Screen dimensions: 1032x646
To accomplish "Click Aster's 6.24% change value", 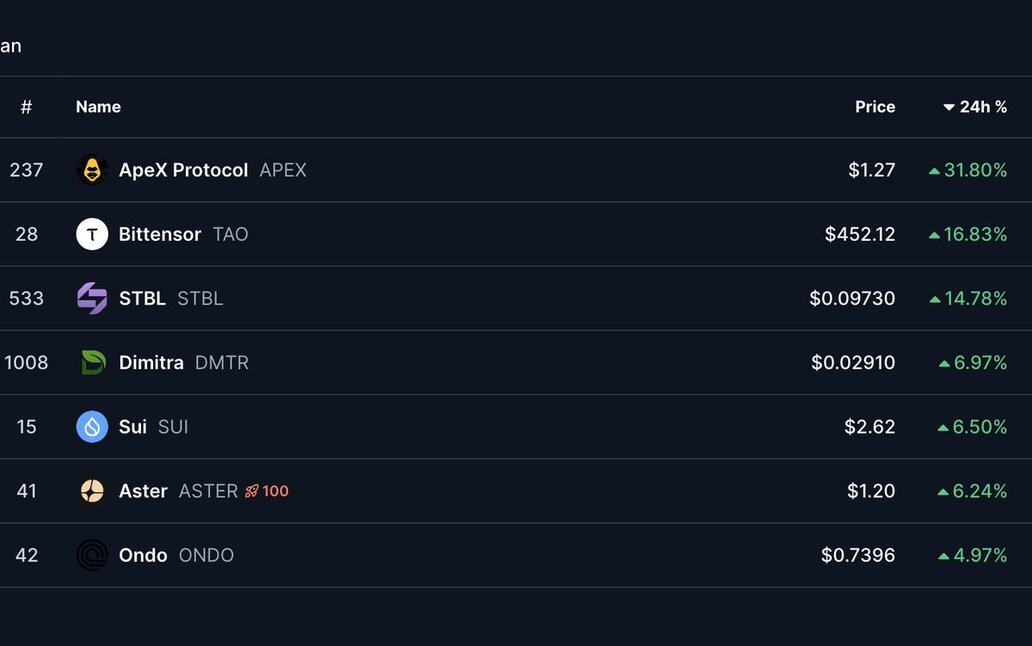I will (x=979, y=491).
